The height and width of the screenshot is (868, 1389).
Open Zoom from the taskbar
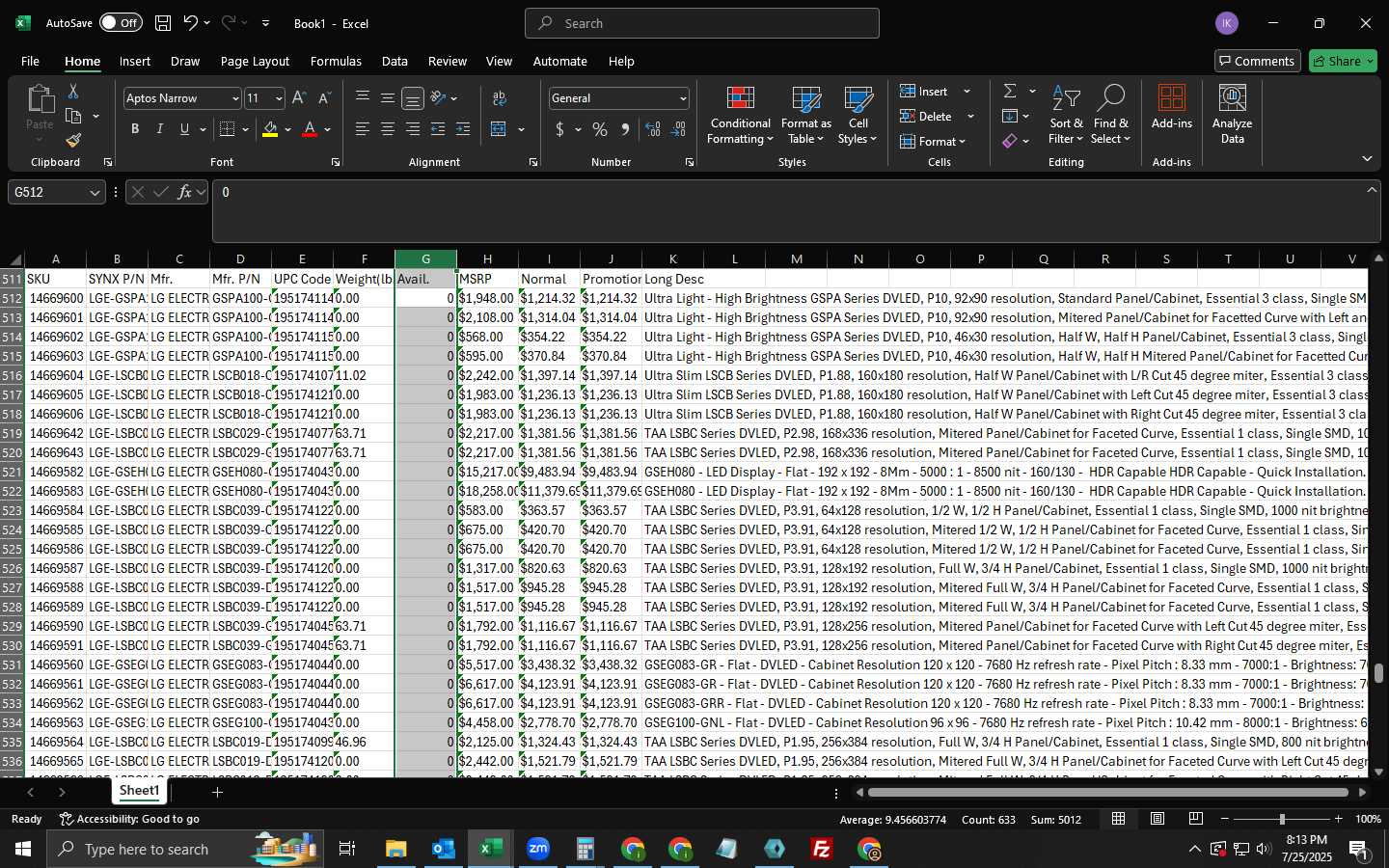coord(538,849)
